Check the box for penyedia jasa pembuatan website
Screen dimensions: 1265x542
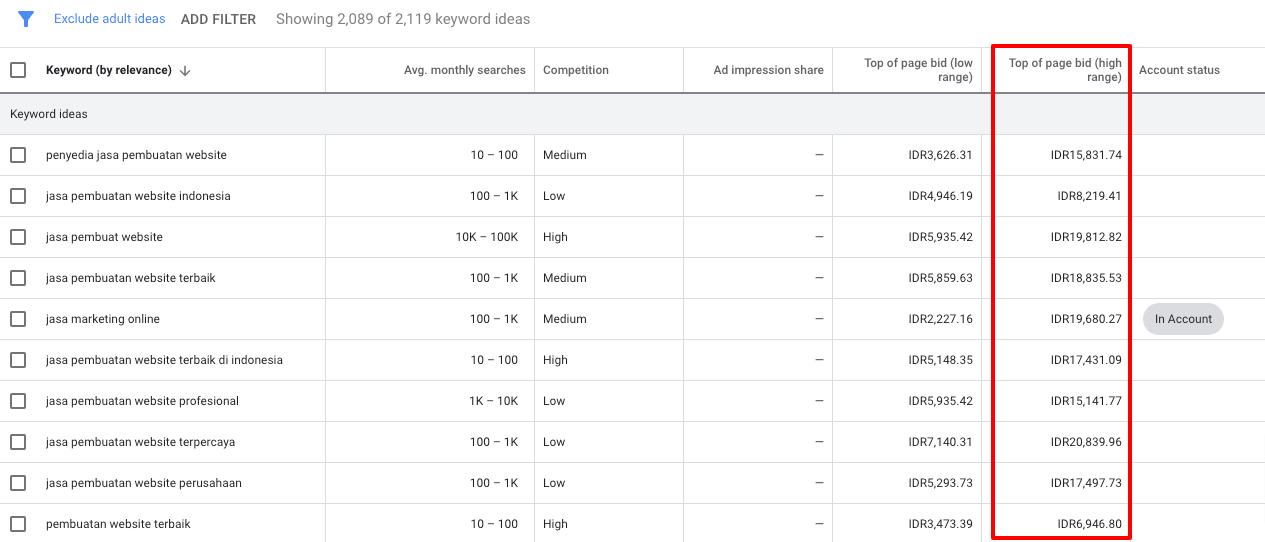[18, 155]
